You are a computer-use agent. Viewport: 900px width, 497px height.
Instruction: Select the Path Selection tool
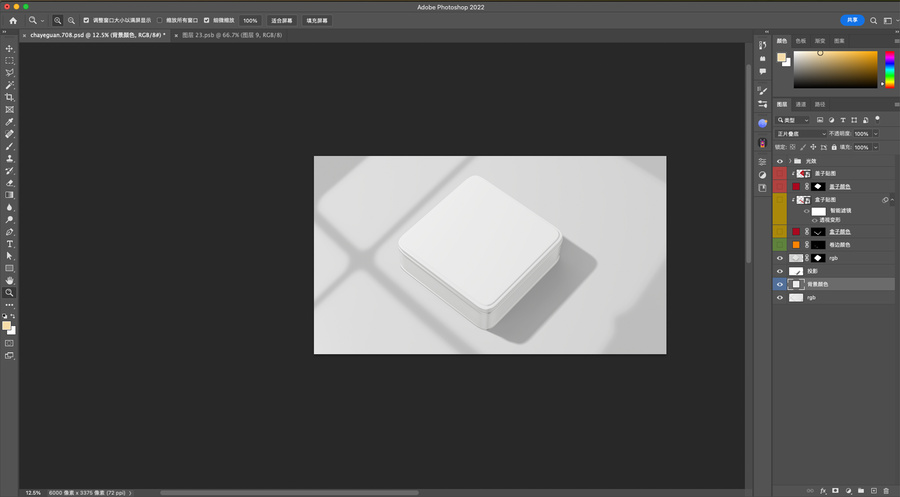pos(9,256)
